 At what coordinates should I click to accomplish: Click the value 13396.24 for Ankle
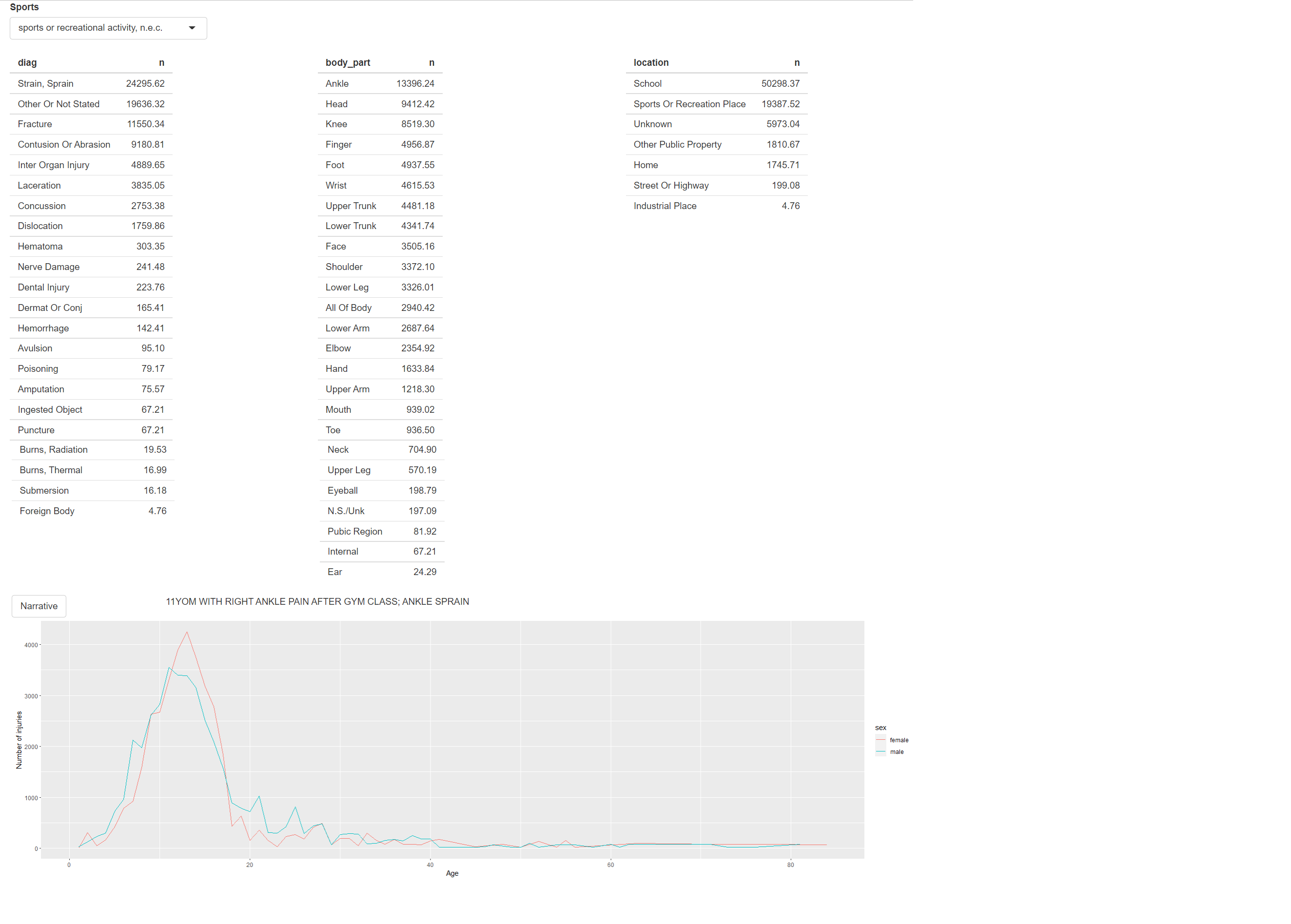pos(415,84)
